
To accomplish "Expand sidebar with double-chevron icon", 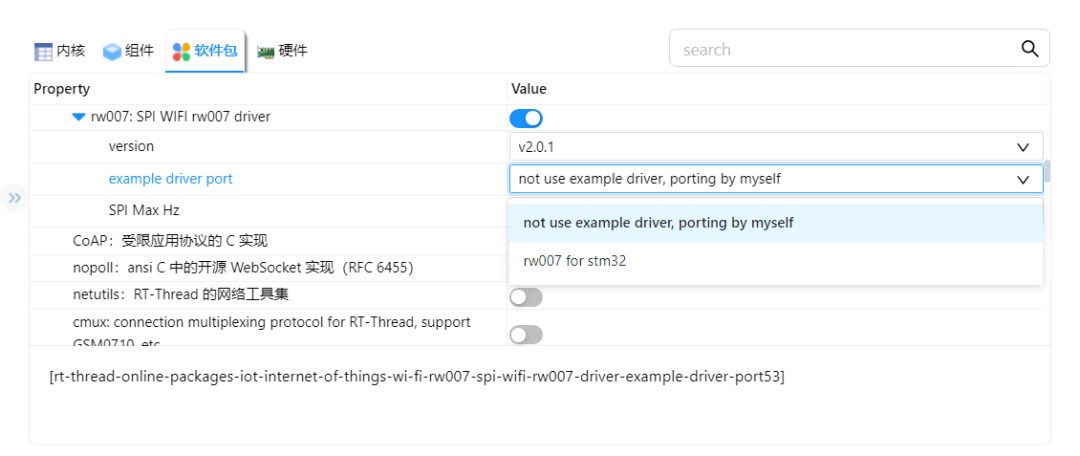I will 15,198.
